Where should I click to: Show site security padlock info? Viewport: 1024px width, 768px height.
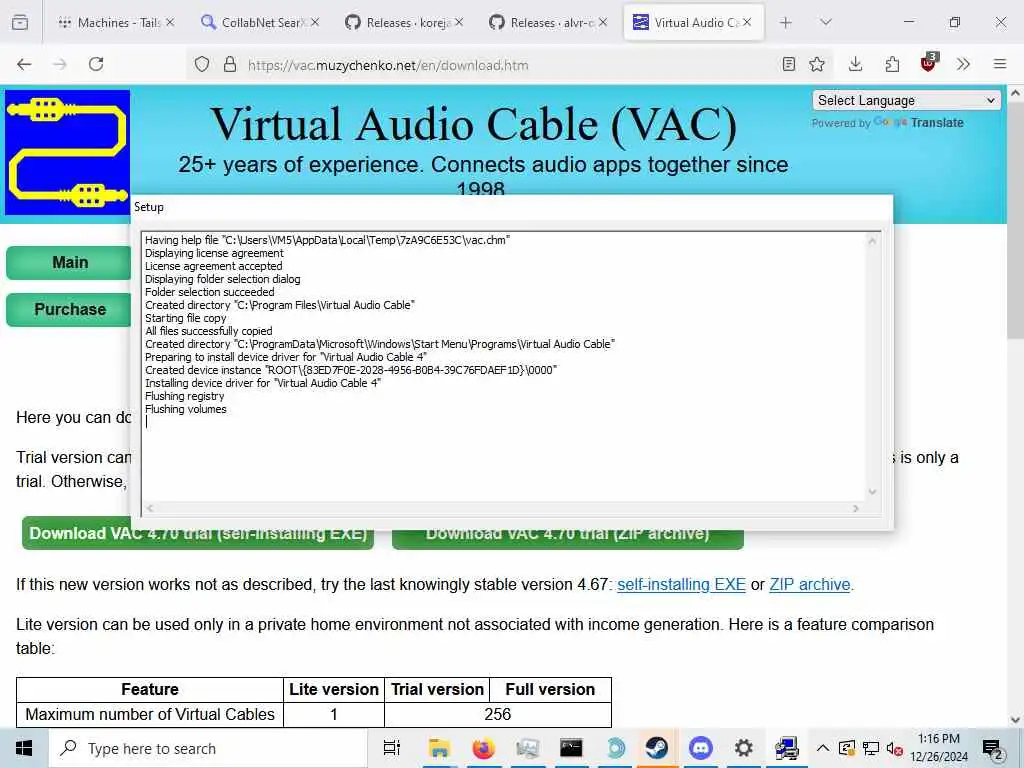pos(229,65)
